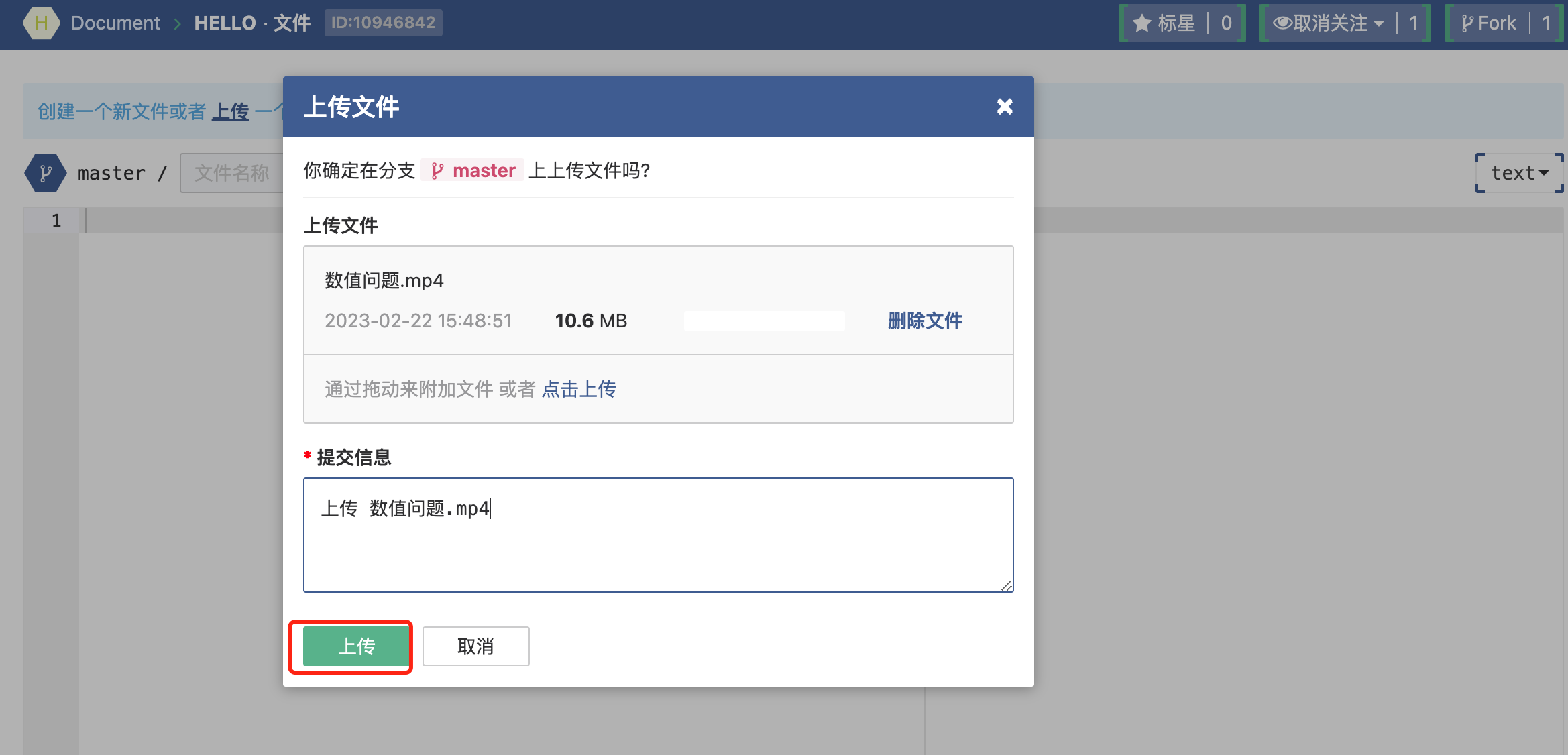Expand the text syntax dropdown
Screen dimensions: 1568x755
pyautogui.click(x=1519, y=173)
